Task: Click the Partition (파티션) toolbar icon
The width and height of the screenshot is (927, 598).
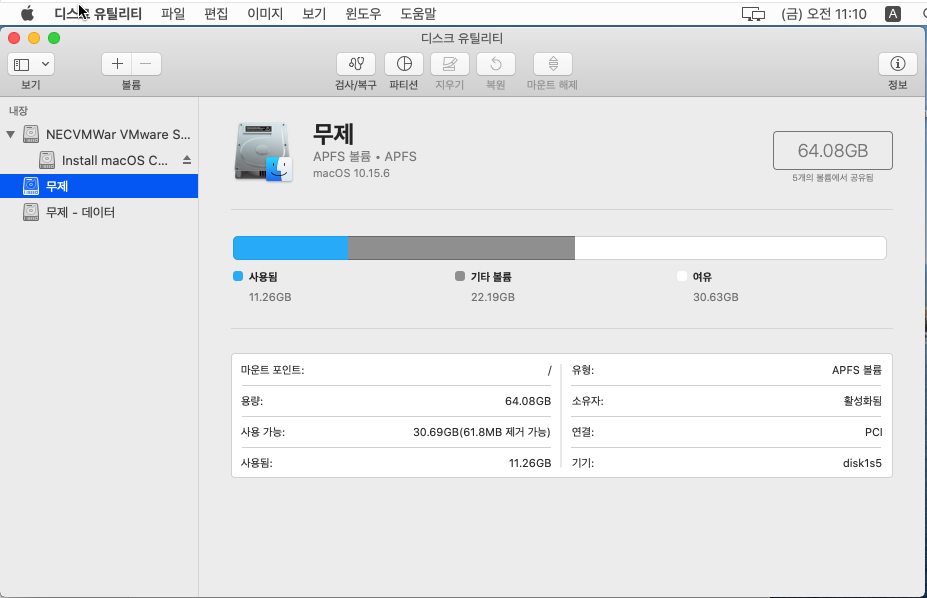Action: pyautogui.click(x=404, y=64)
